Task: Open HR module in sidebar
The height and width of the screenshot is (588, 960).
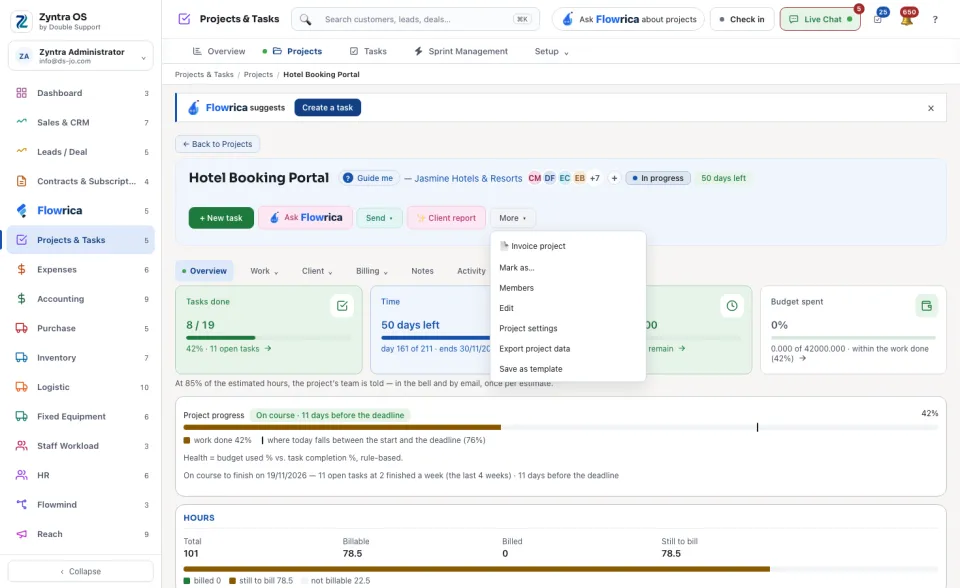Action: [81, 475]
